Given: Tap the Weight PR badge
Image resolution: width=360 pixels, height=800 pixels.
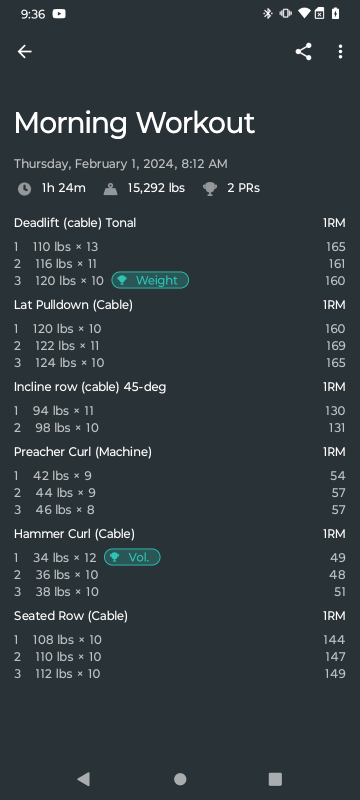Looking at the screenshot, I should pyautogui.click(x=150, y=280).
